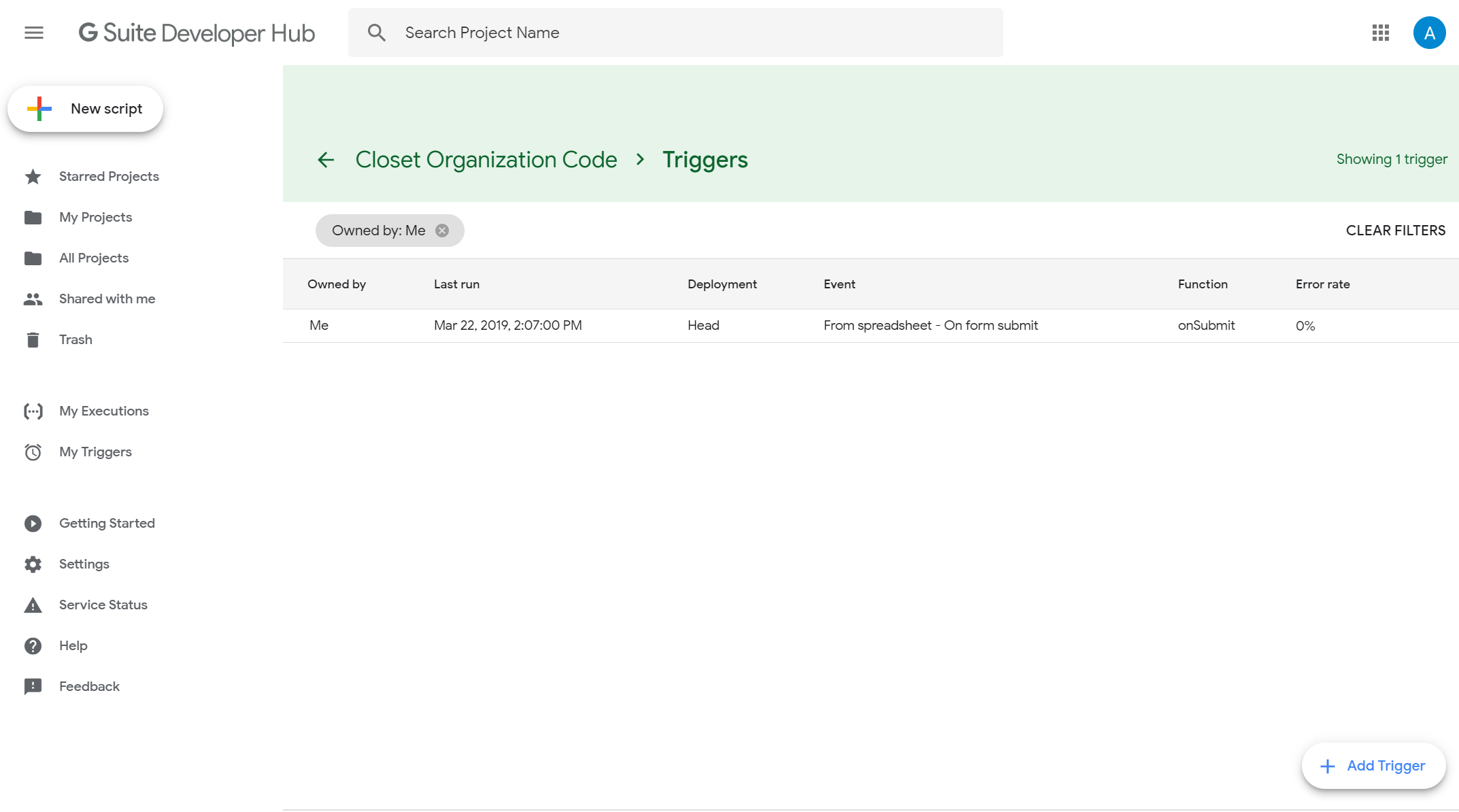Click the Settings gear icon

pyautogui.click(x=33, y=564)
